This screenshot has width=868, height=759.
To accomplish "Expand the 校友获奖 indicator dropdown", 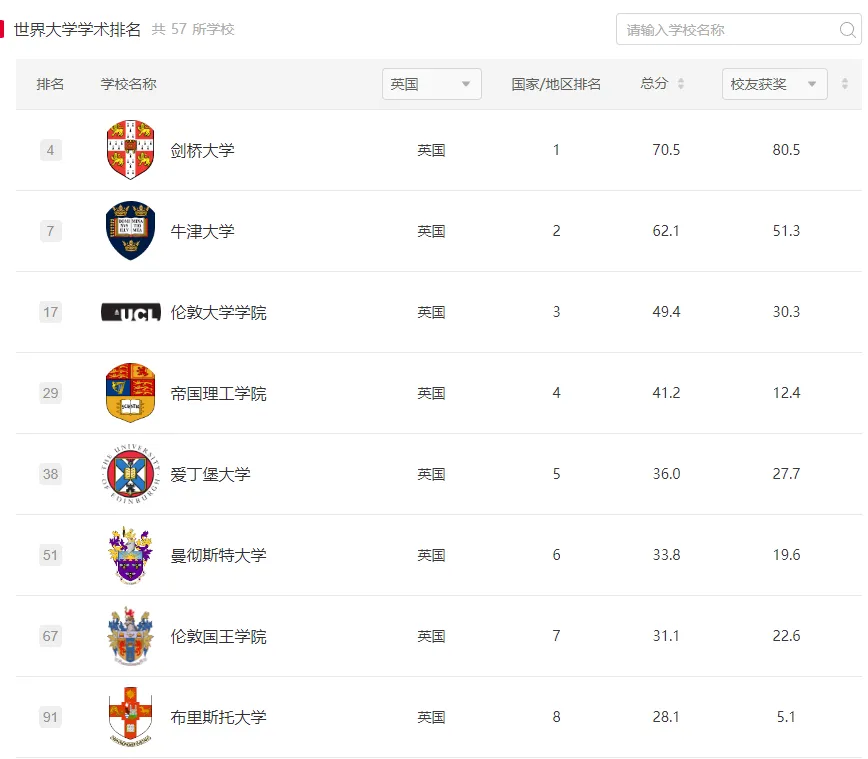I will click(774, 84).
